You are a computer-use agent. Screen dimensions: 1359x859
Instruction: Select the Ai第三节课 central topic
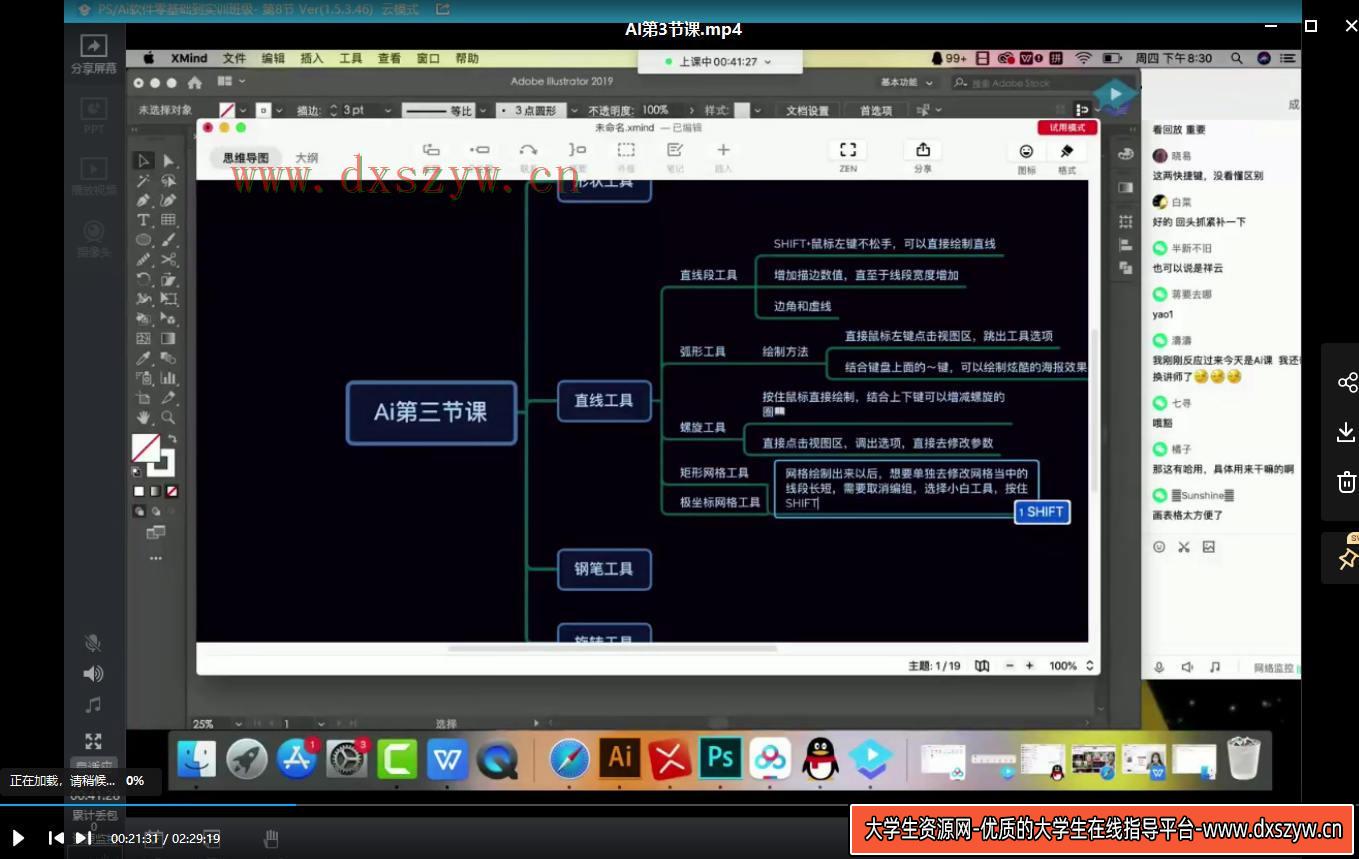(x=431, y=412)
